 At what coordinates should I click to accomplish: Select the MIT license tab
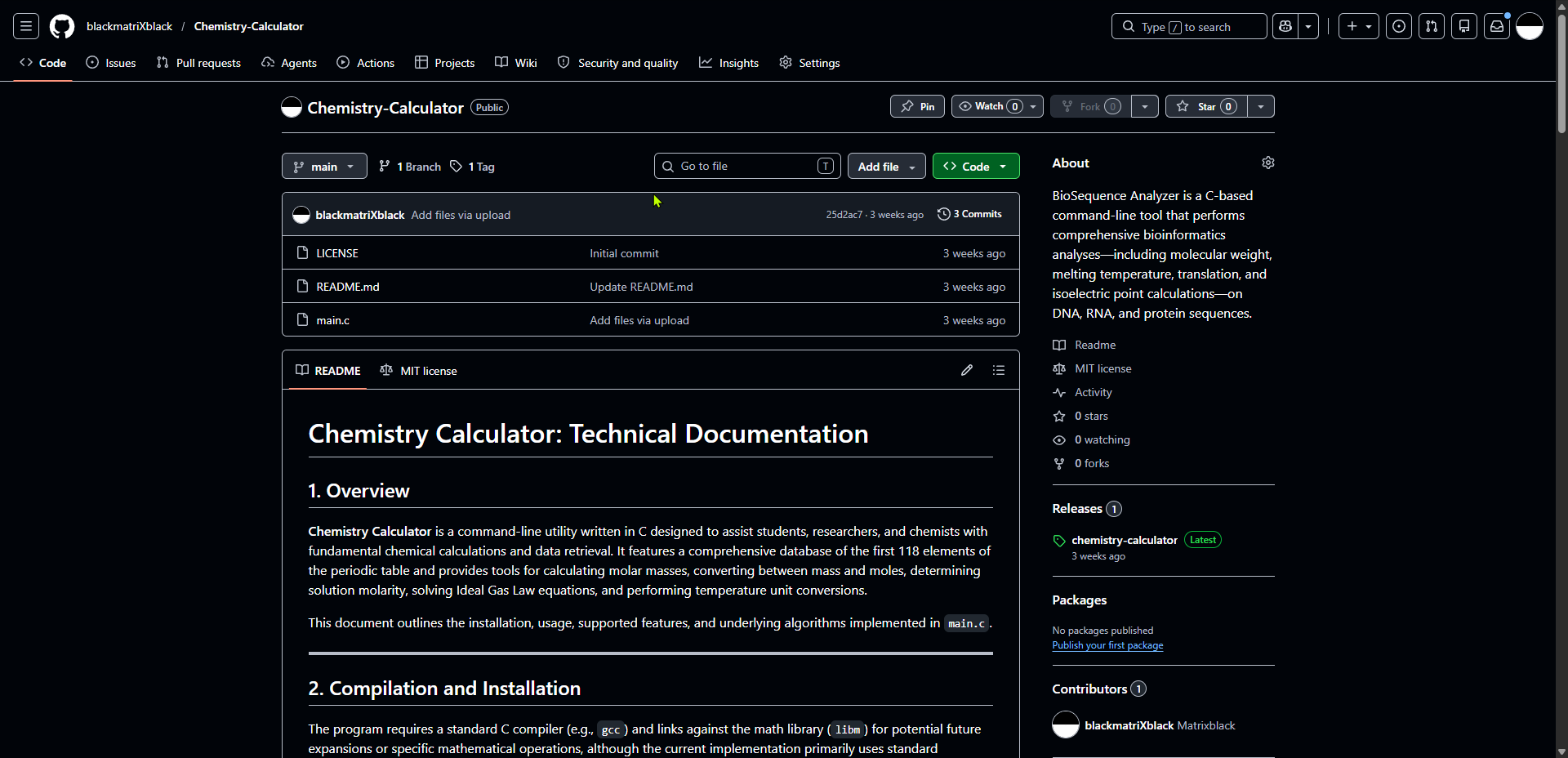418,371
